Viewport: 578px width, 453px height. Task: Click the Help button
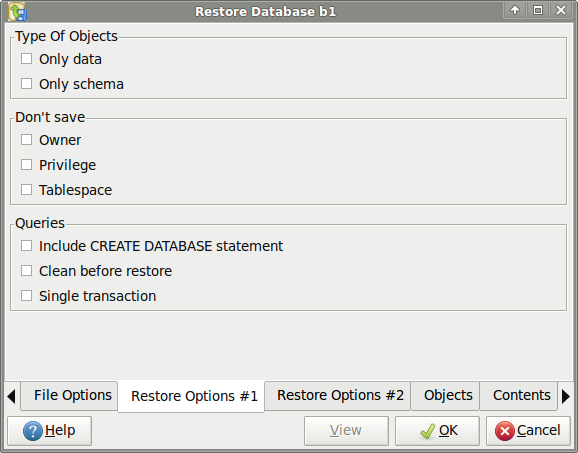(49, 431)
